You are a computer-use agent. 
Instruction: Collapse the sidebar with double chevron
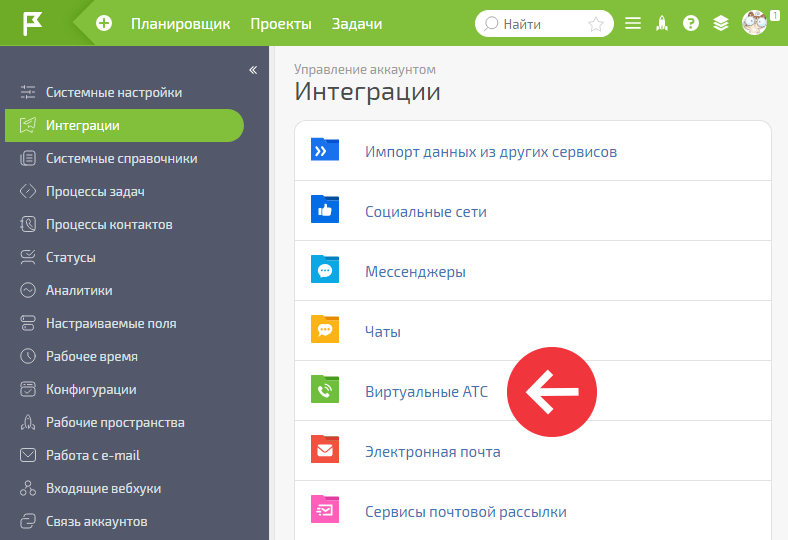coord(253,70)
